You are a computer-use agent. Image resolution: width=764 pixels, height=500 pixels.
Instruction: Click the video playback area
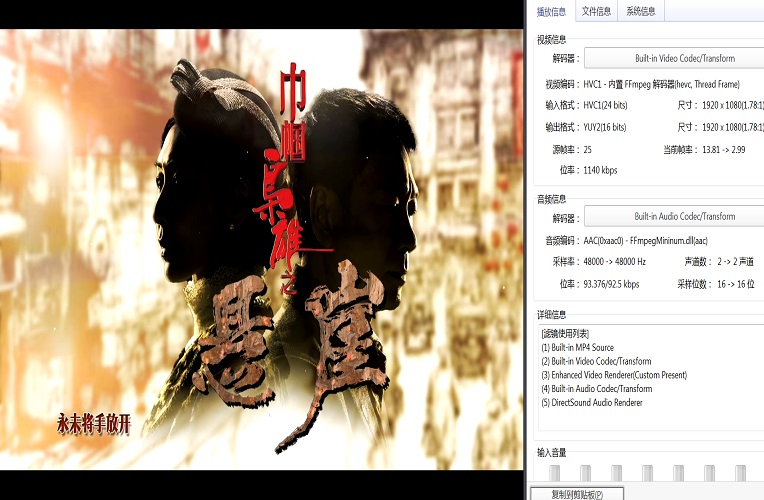point(260,250)
